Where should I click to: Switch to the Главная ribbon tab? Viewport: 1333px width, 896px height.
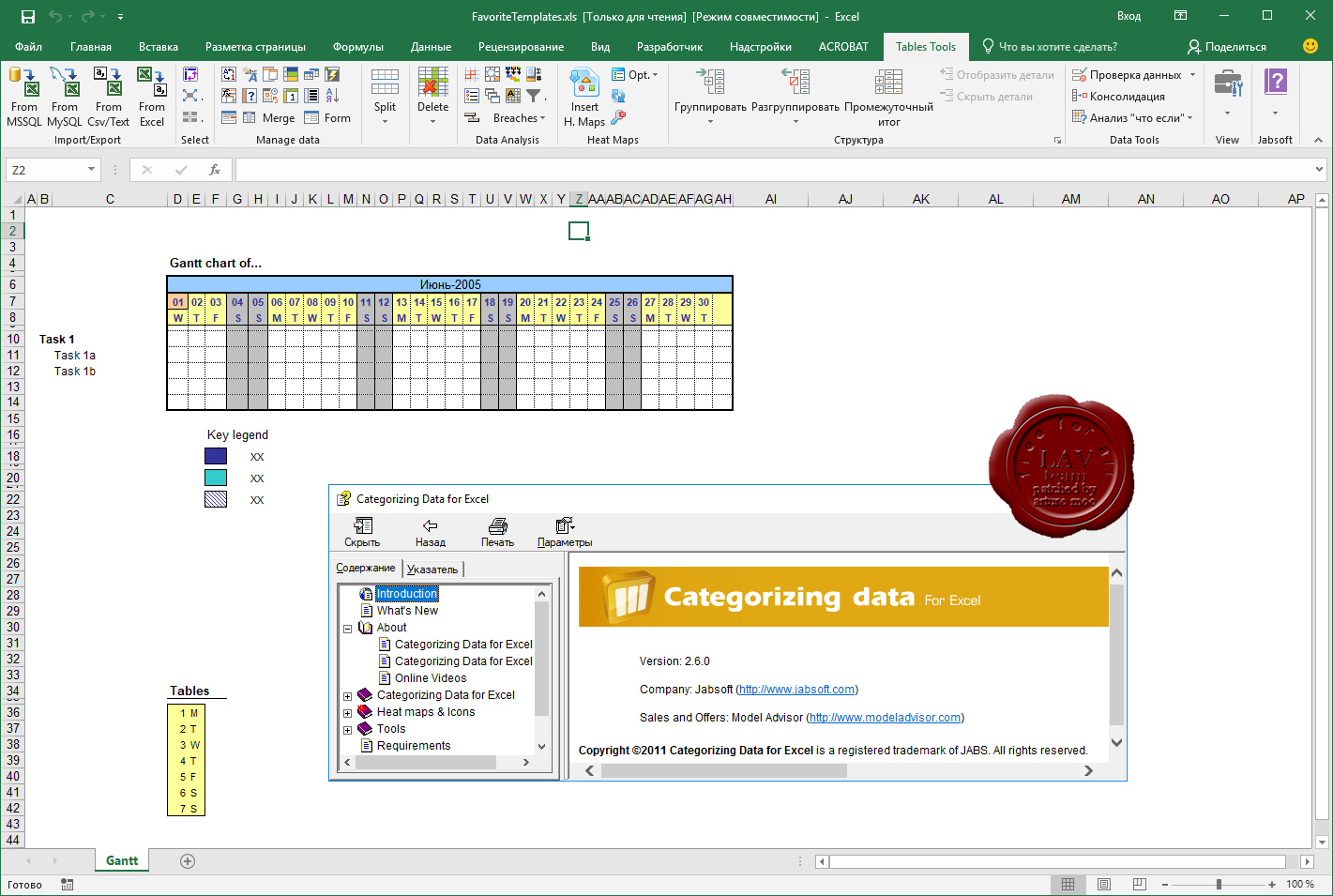(91, 47)
